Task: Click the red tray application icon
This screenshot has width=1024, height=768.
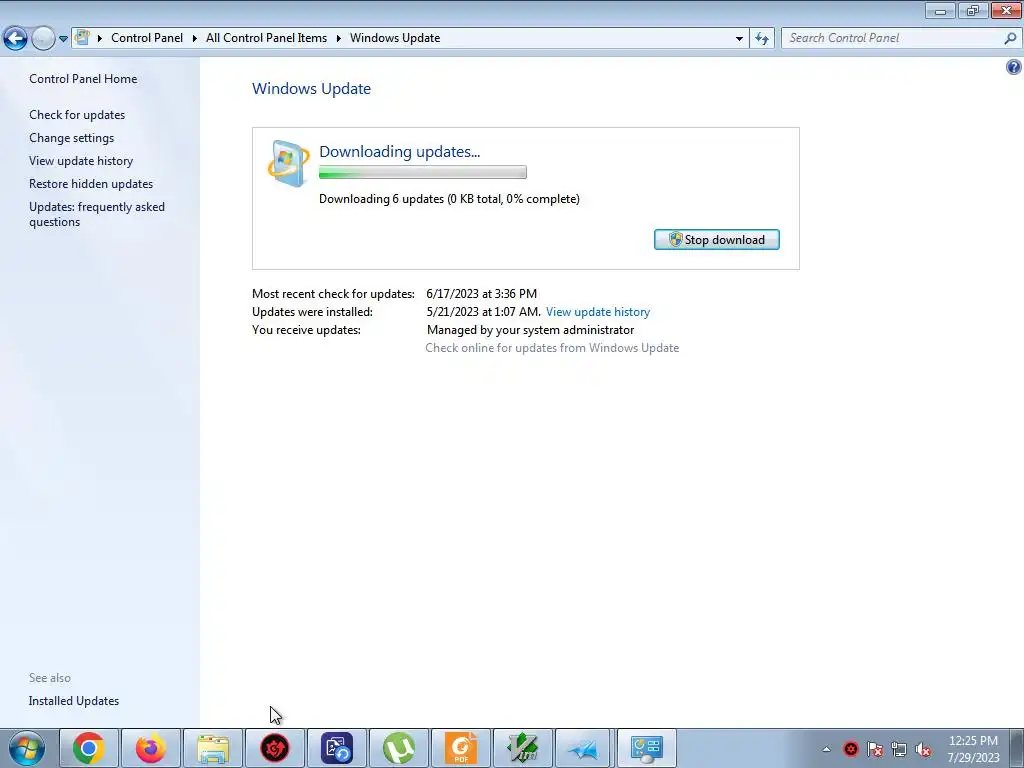Action: tap(850, 750)
